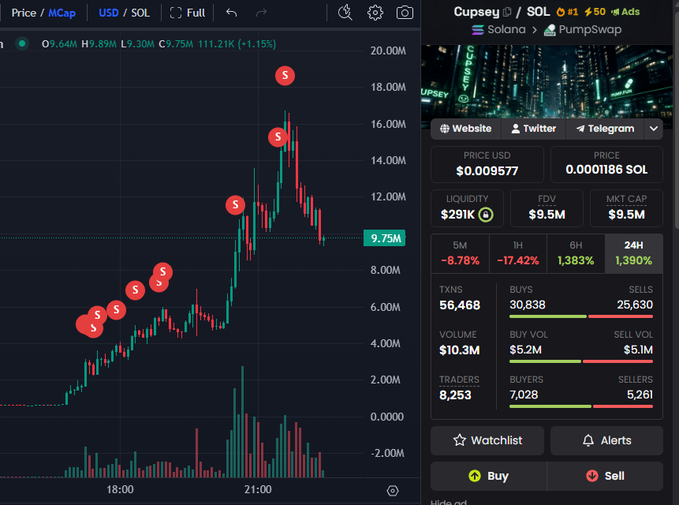The height and width of the screenshot is (505, 679).
Task: Click the Hide ad link
Action: coord(449,502)
